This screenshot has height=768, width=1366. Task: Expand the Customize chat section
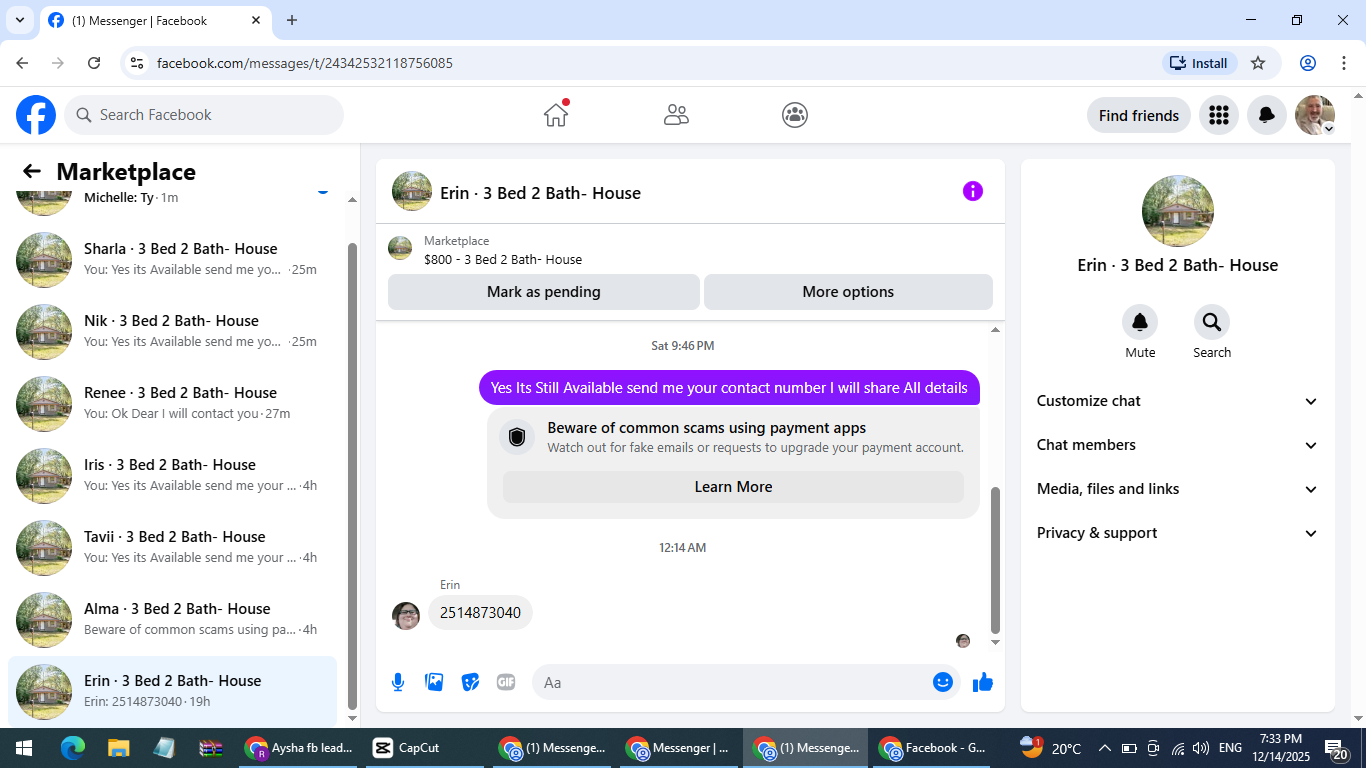(x=1178, y=401)
